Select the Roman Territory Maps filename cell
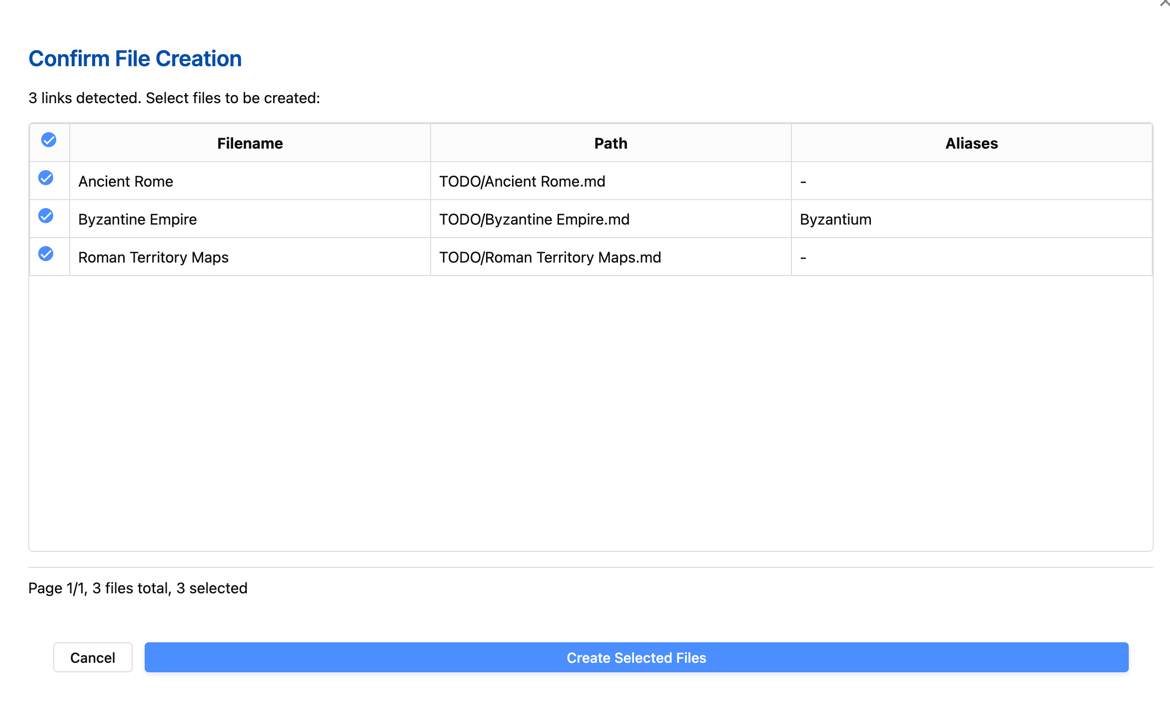This screenshot has height=717, width=1170. [250, 257]
